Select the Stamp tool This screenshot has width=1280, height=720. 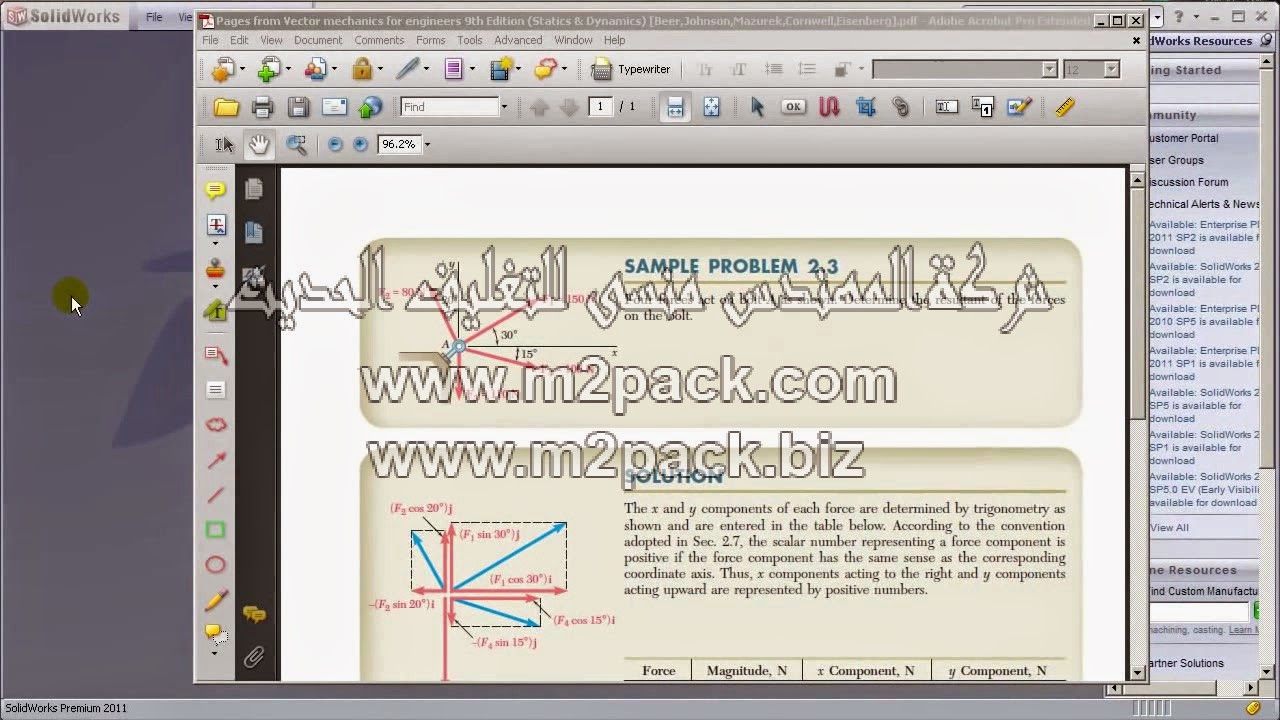[215, 269]
